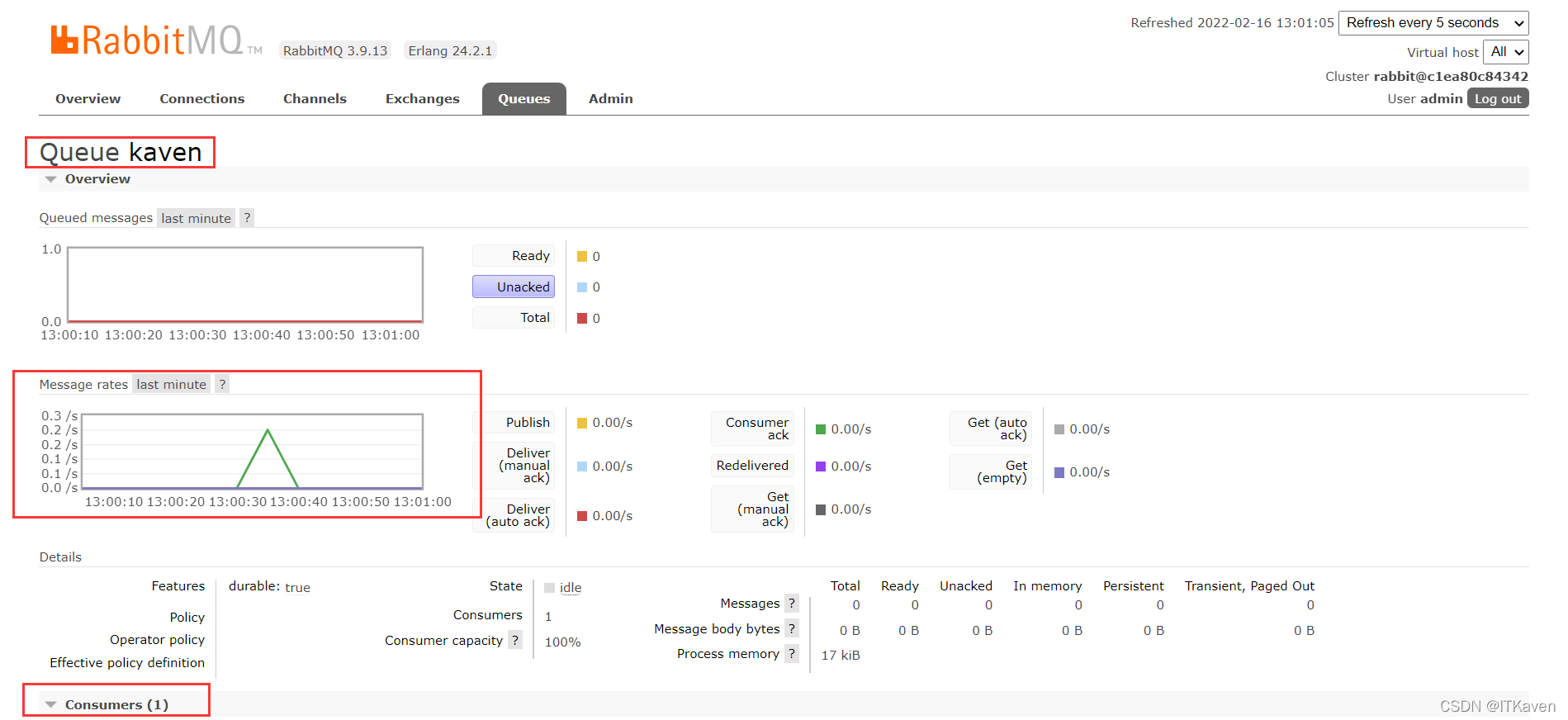This screenshot has width=1568, height=720.
Task: Click the Details section heading
Action: [x=60, y=557]
